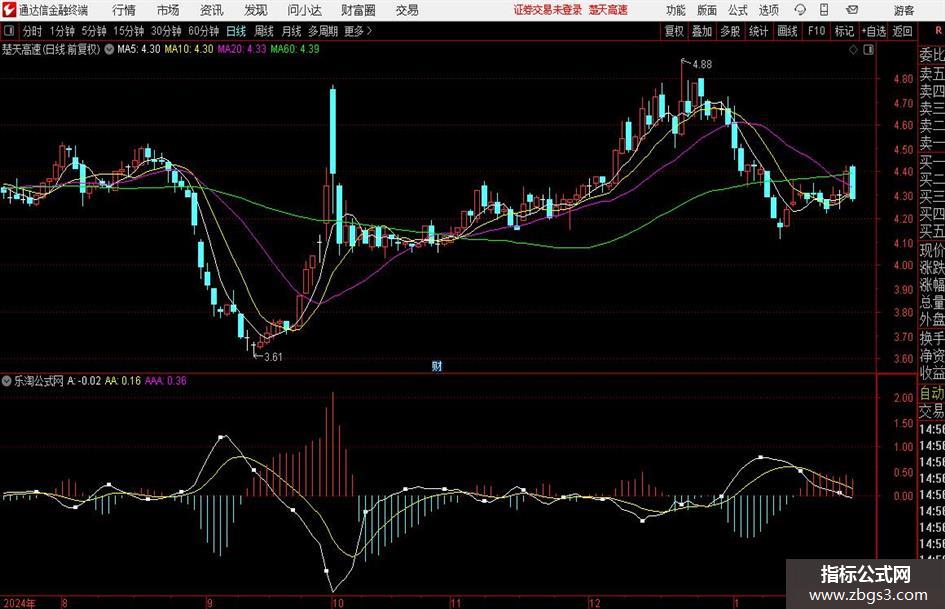Expand the dropdown arrow beside 楚天高速(日线 前复权)
The image size is (945, 609).
point(109,49)
